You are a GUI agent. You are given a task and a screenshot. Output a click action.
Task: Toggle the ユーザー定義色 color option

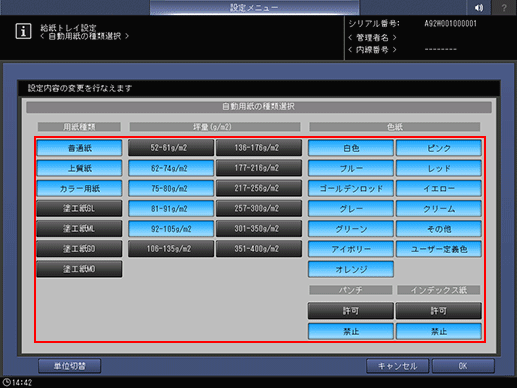pyautogui.click(x=439, y=249)
